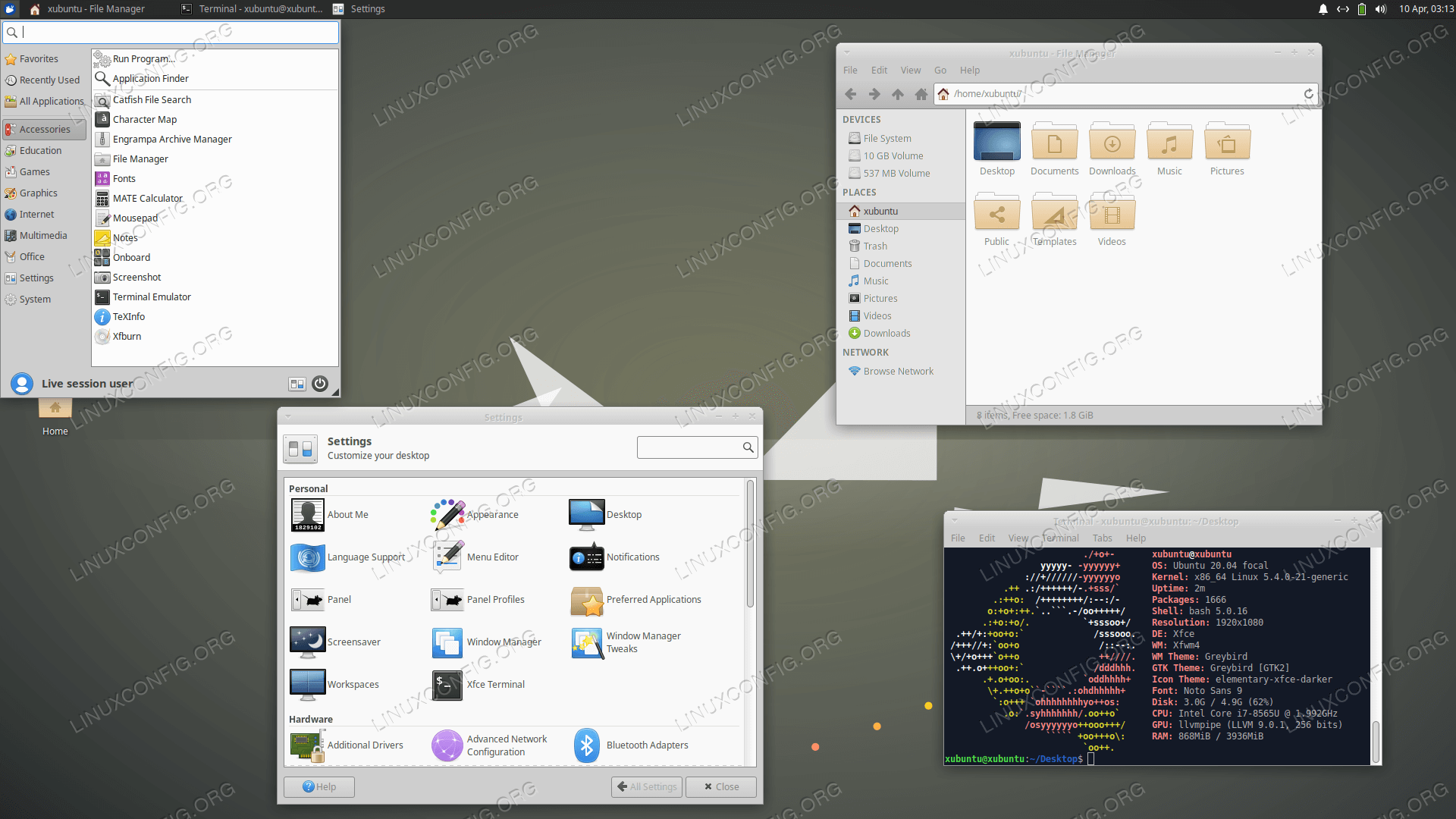
Task: Click the Settings search field
Action: point(698,447)
